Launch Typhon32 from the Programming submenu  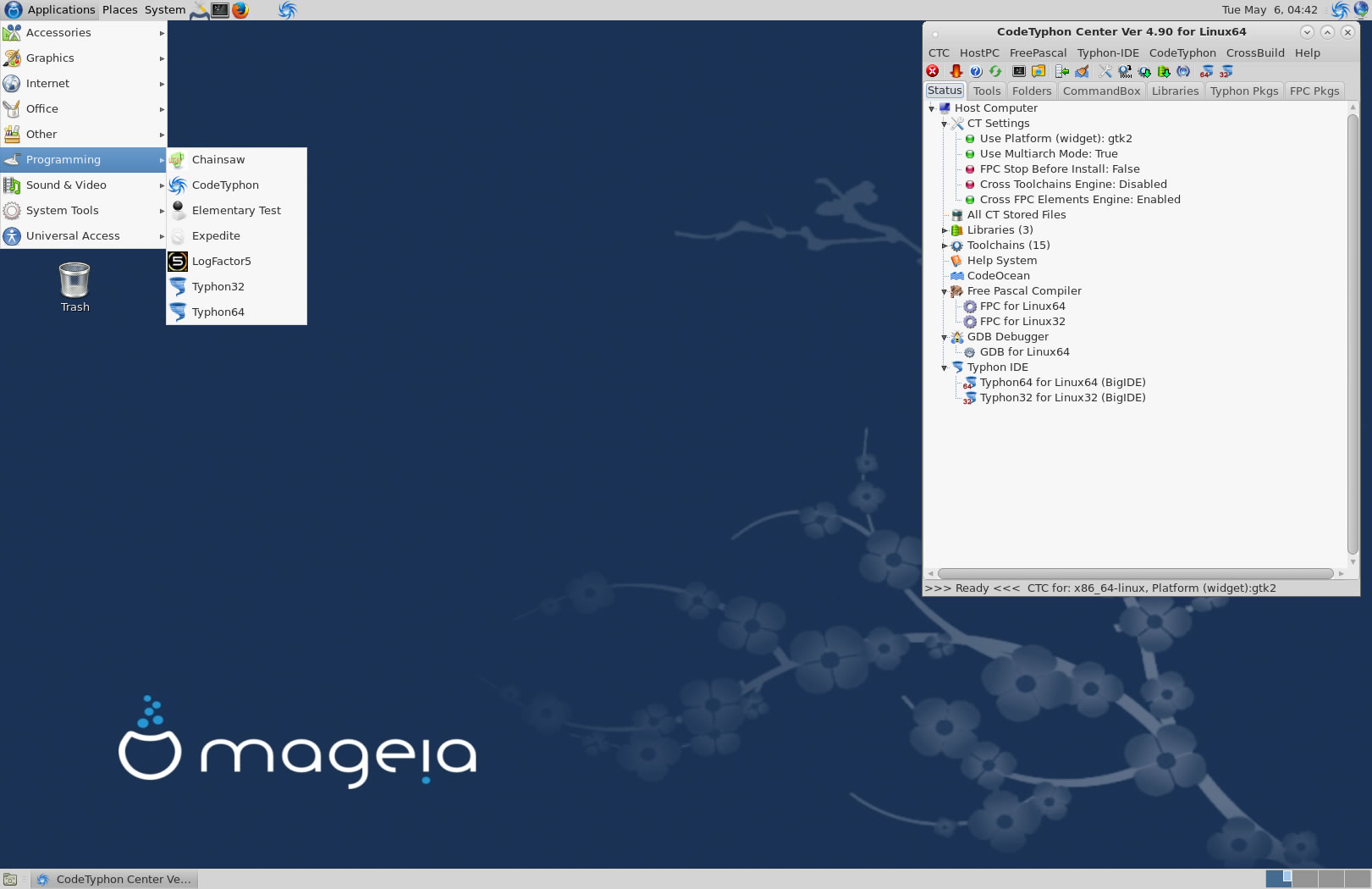pyautogui.click(x=237, y=286)
